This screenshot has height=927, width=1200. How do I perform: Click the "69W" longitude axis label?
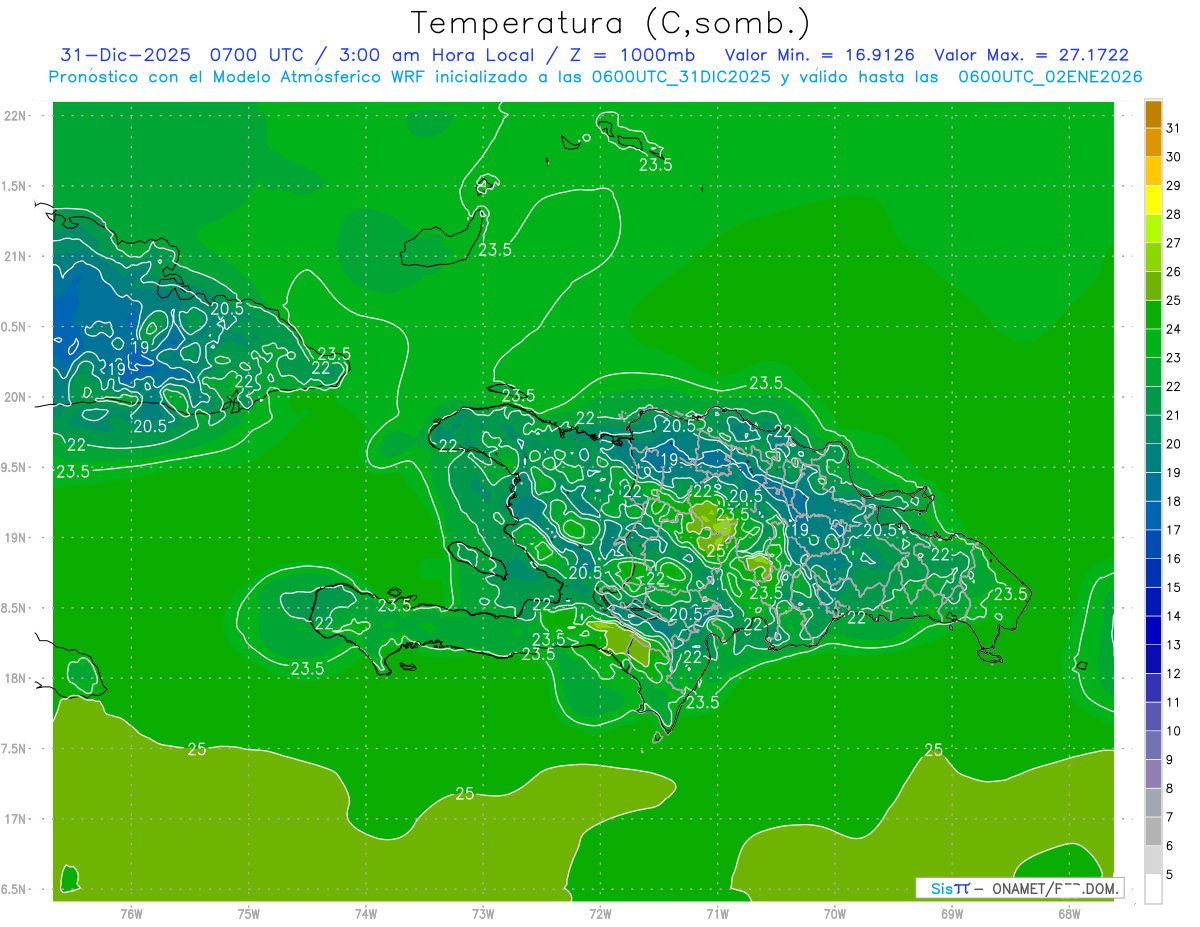(x=951, y=914)
